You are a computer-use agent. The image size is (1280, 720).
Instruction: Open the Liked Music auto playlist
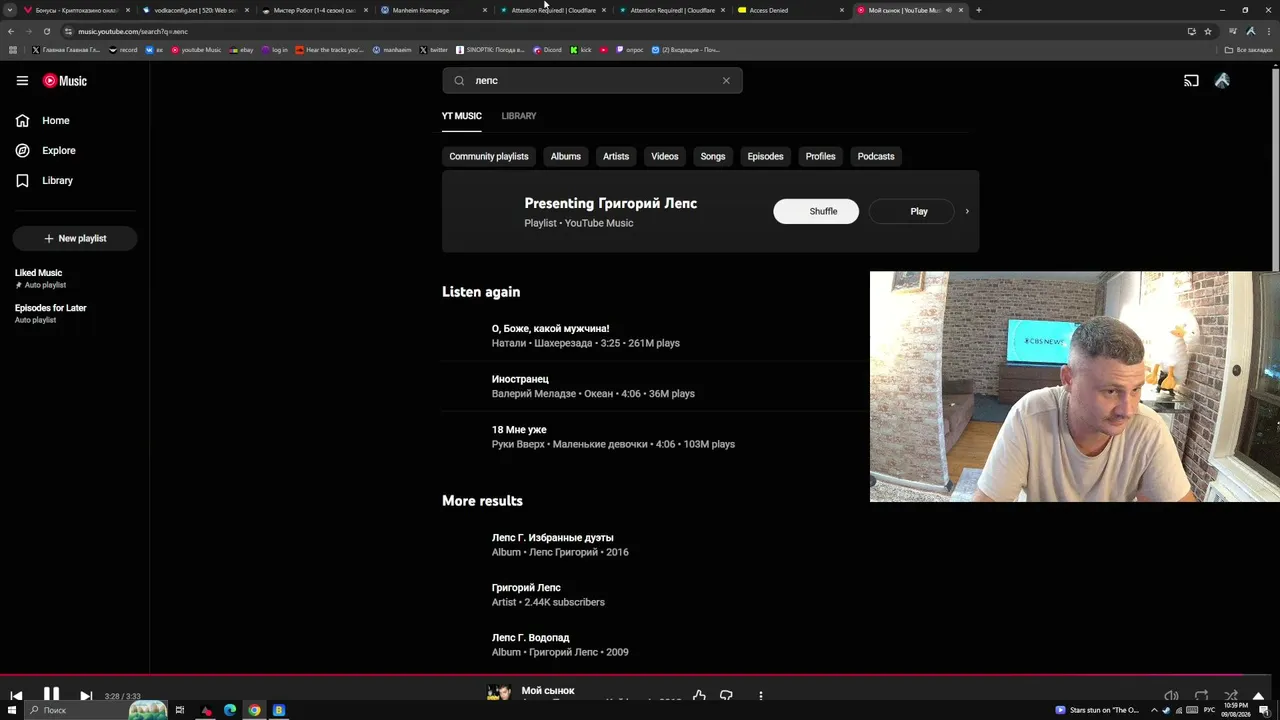click(39, 278)
